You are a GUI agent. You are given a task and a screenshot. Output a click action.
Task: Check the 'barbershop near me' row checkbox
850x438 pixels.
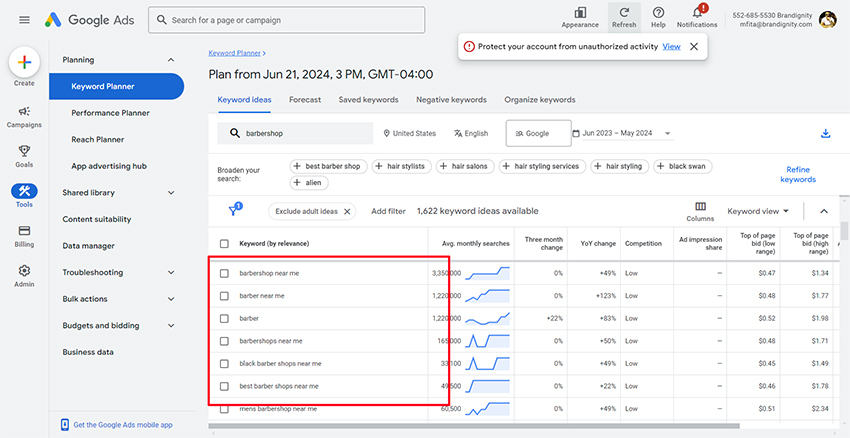(x=224, y=273)
